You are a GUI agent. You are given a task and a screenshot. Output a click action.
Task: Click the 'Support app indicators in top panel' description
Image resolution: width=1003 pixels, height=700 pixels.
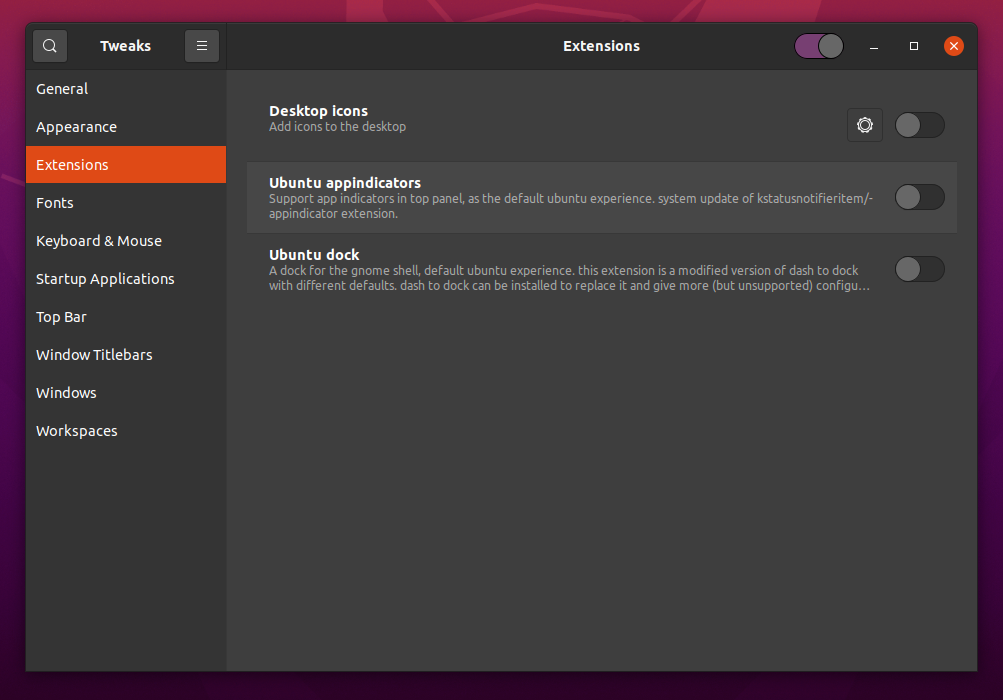[x=571, y=206]
